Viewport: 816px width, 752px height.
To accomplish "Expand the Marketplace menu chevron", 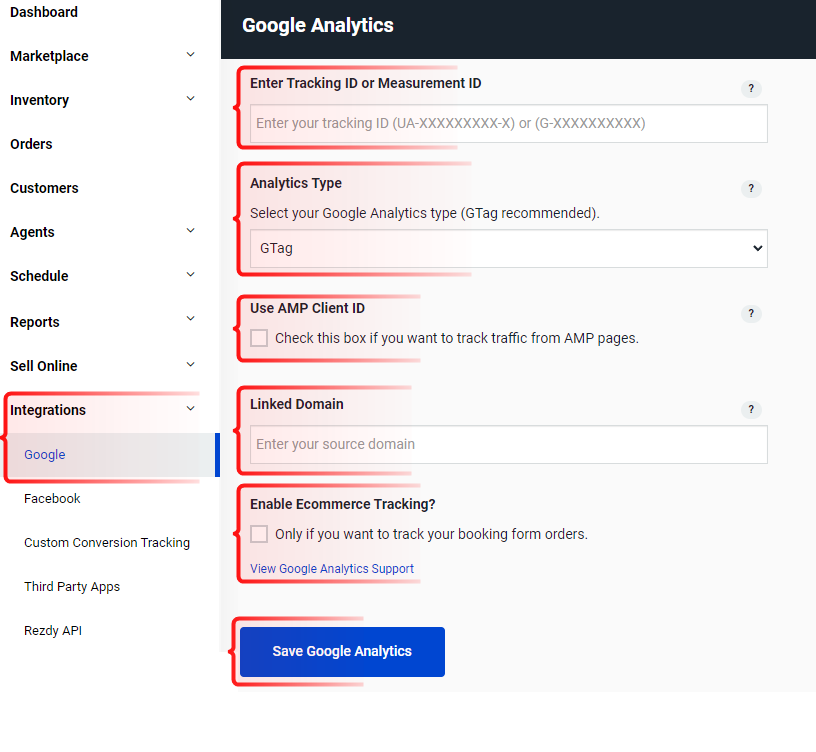I will pos(191,55).
